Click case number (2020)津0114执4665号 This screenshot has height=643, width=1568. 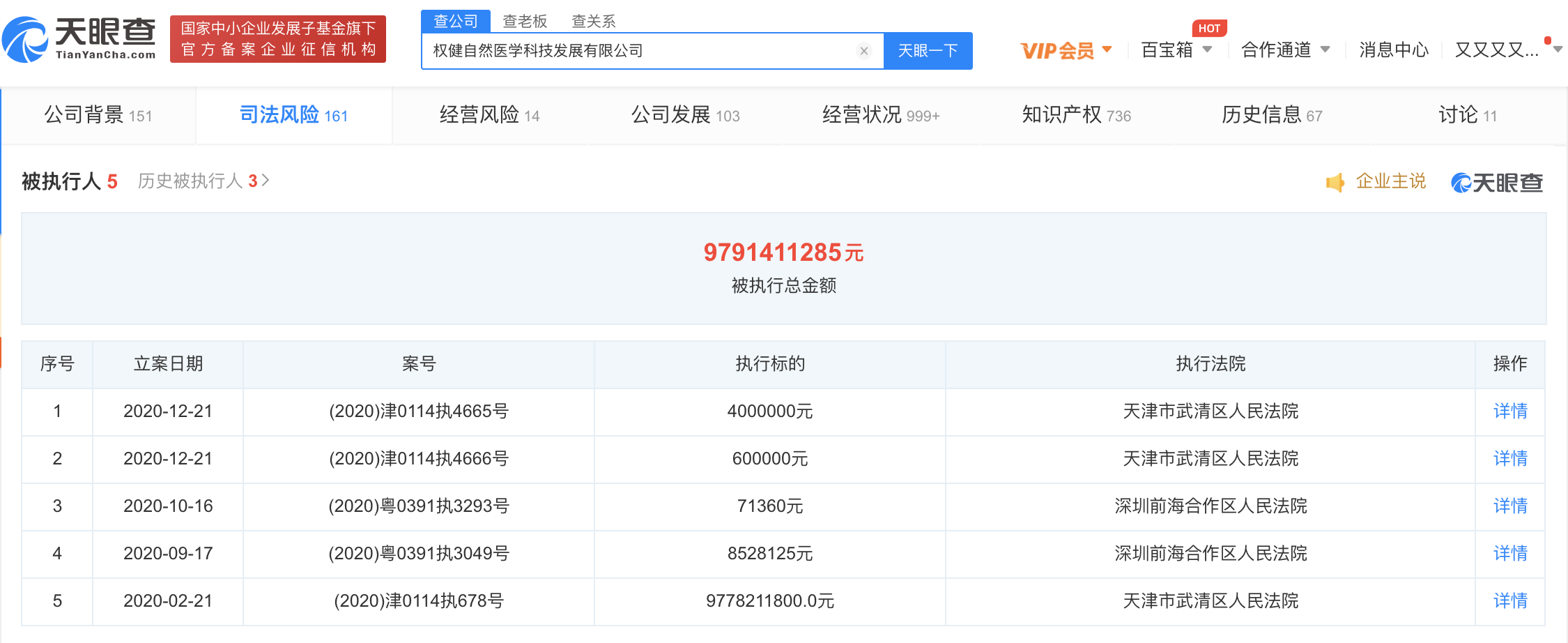(x=419, y=411)
